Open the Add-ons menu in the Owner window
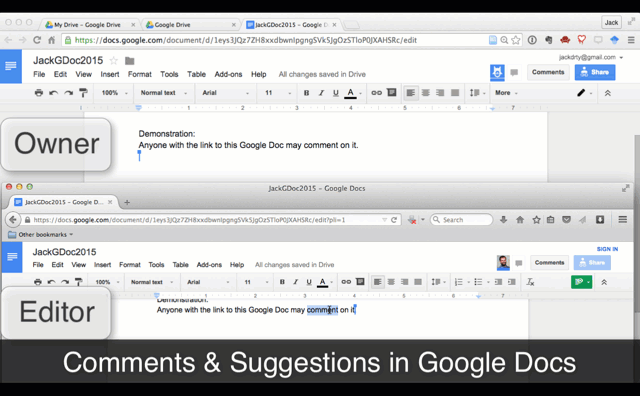This screenshot has height=396, width=640. 228,74
